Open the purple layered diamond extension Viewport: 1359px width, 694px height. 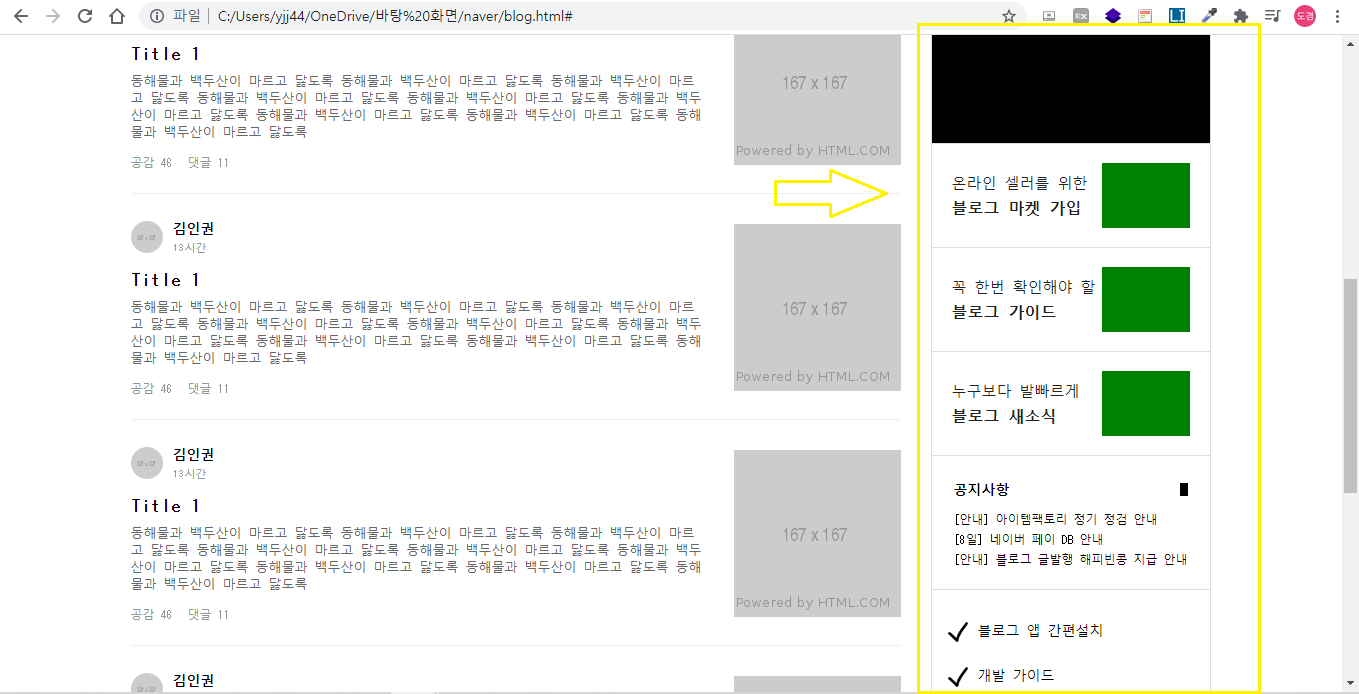1113,16
